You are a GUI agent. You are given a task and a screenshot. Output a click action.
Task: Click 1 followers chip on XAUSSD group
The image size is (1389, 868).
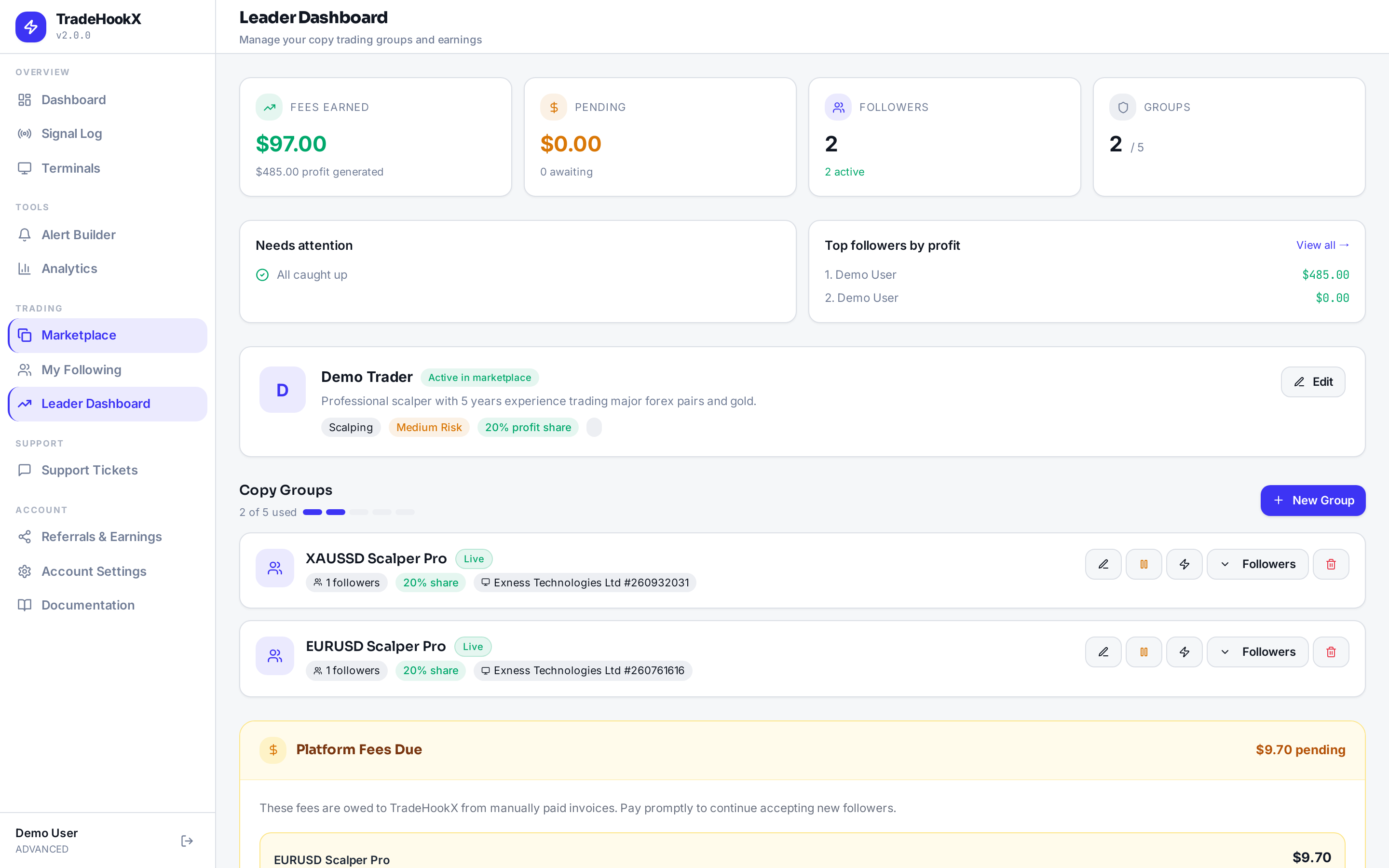[347, 583]
